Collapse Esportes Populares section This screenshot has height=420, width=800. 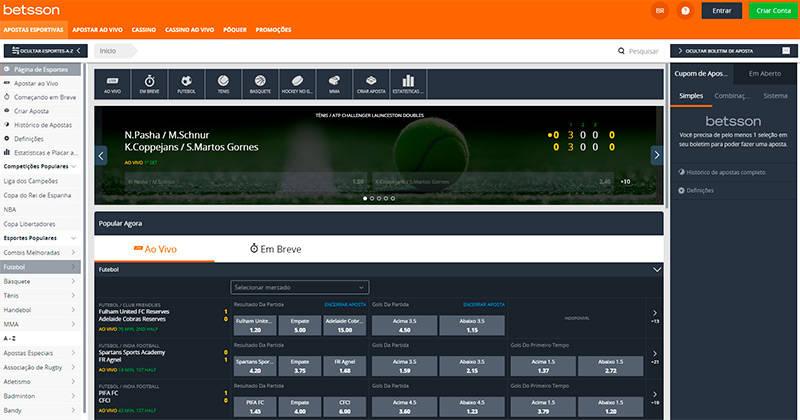pos(73,238)
